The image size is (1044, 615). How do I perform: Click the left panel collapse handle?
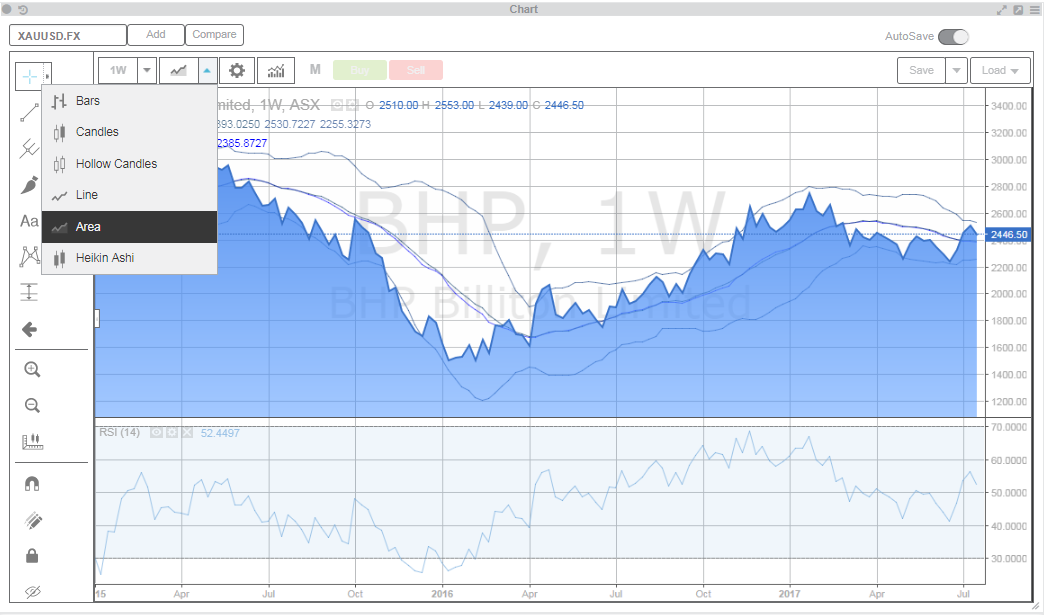(97, 319)
